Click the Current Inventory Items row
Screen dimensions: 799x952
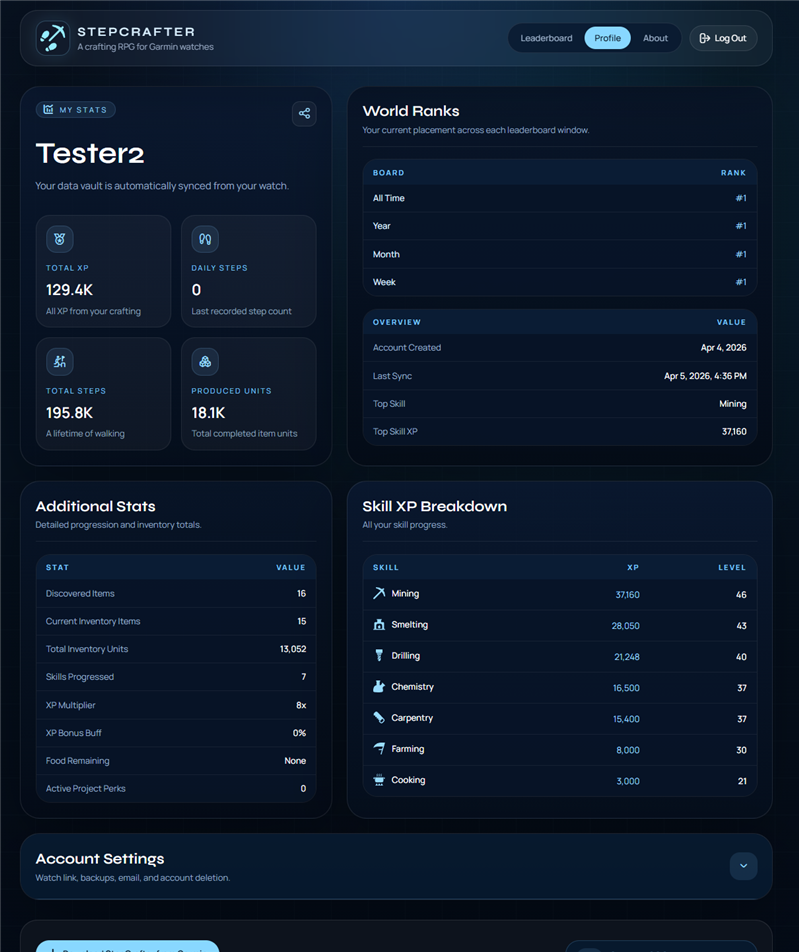coord(176,621)
